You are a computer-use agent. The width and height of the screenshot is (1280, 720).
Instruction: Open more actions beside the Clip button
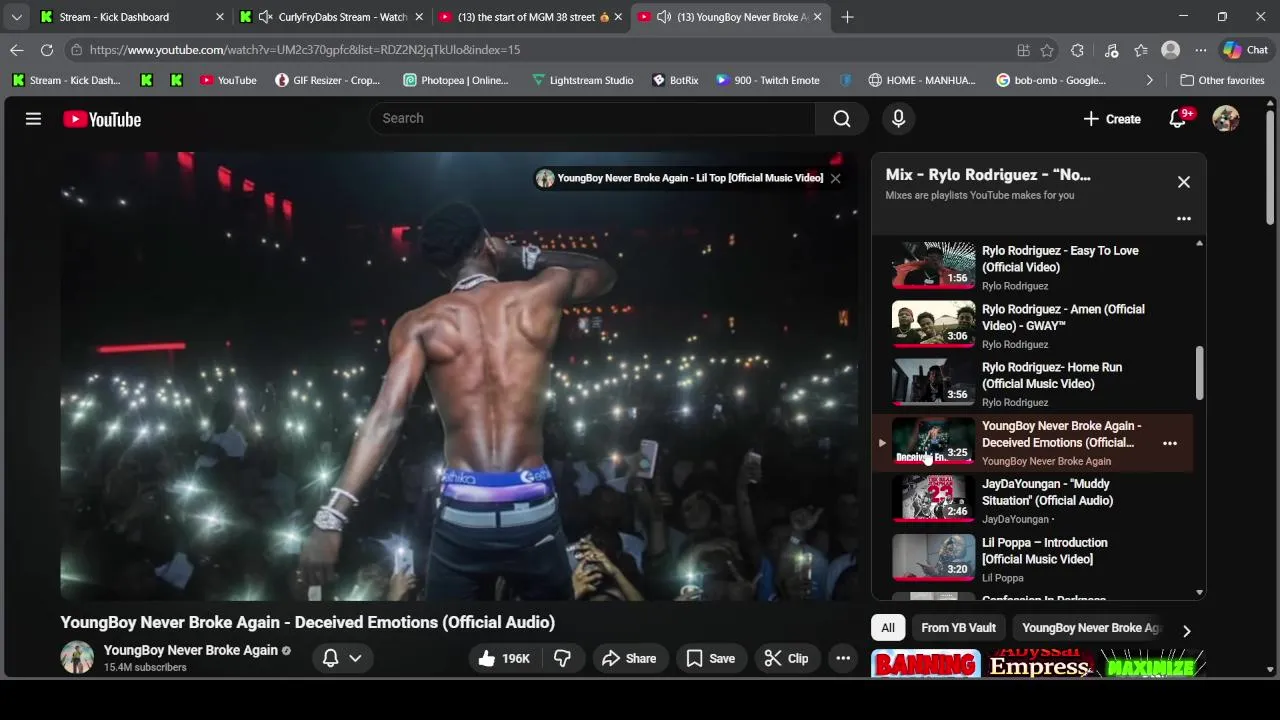843,658
